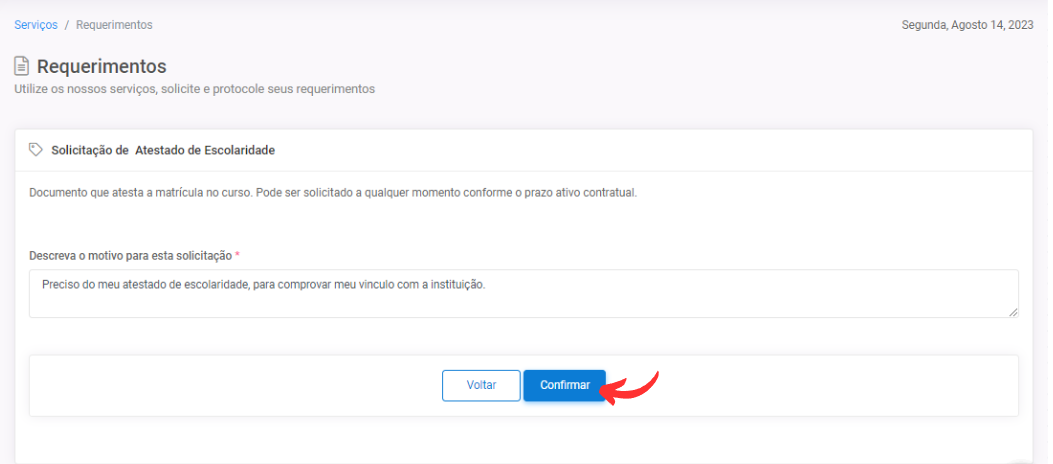Click the Documento que atesta description text

pos(332,192)
